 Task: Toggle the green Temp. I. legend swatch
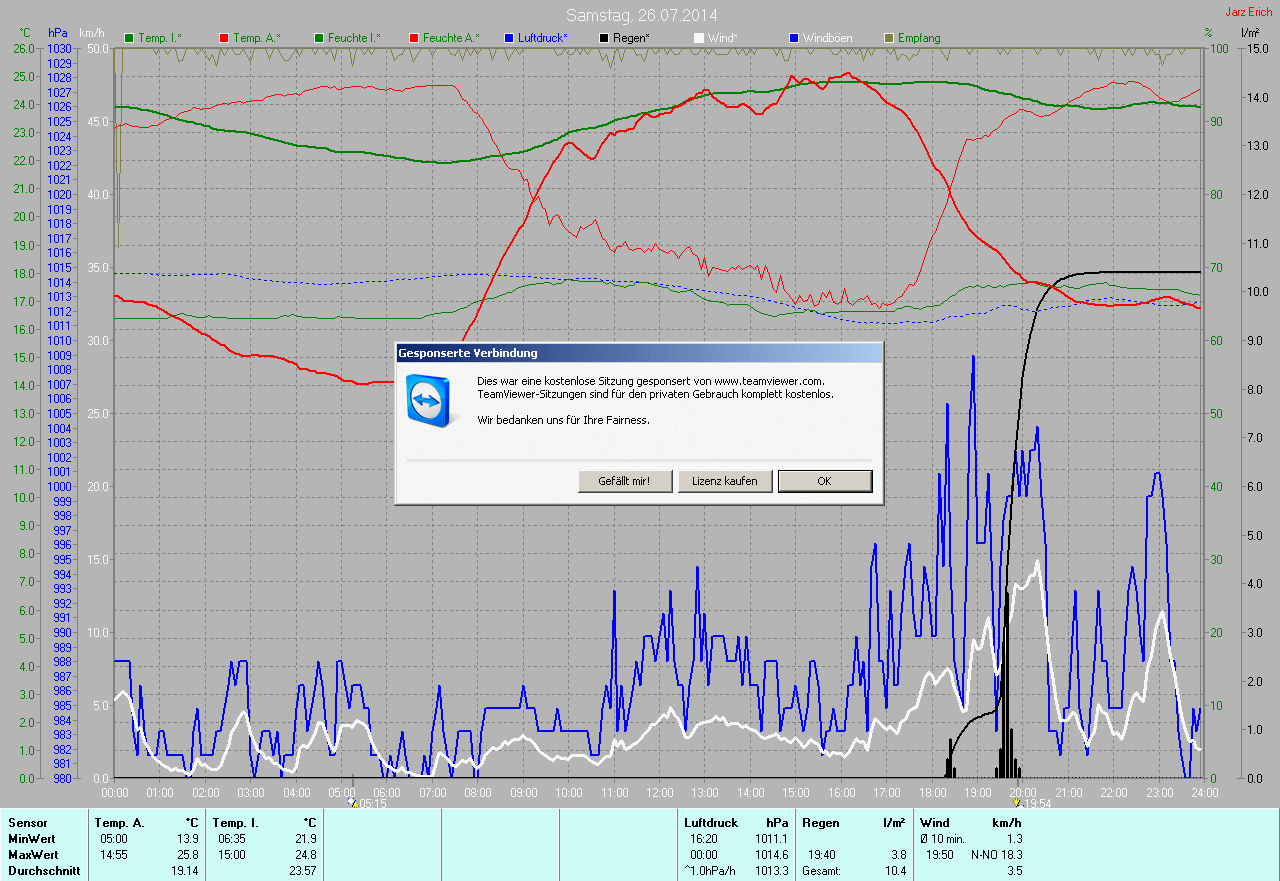point(129,38)
